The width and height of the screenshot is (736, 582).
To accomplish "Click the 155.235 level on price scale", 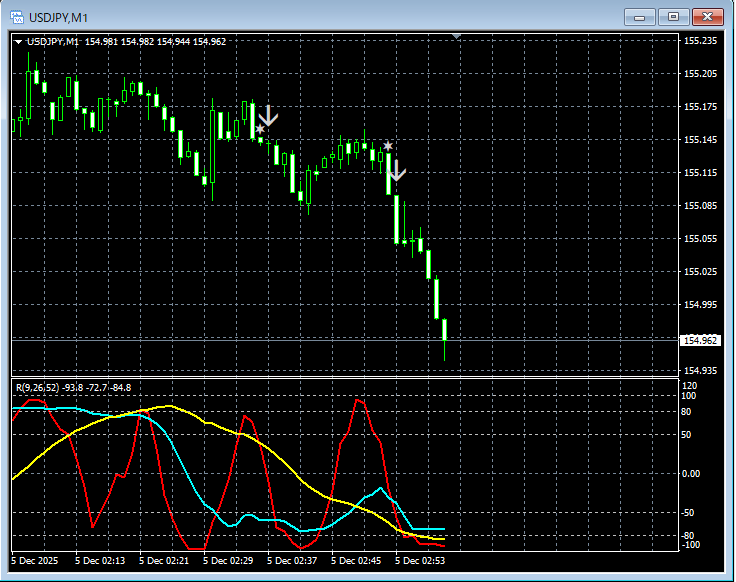I will tap(700, 41).
